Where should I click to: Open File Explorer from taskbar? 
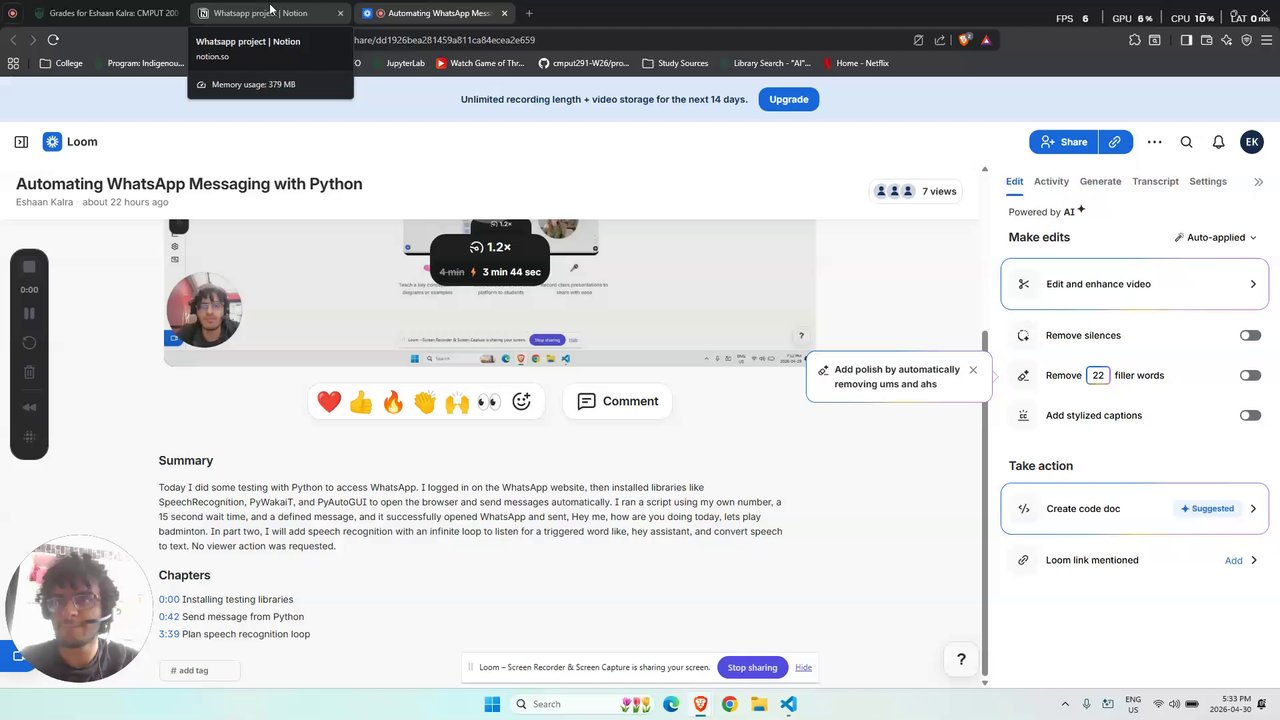(x=759, y=704)
